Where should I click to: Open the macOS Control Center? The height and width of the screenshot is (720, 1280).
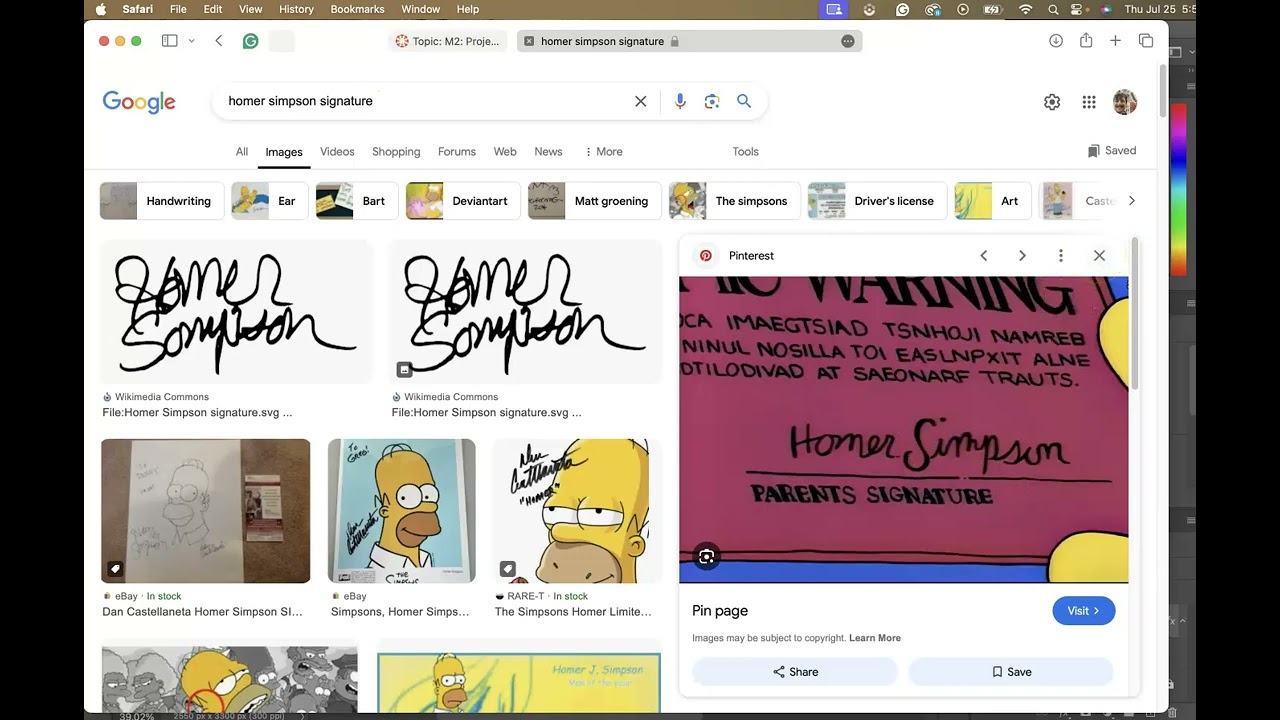tap(1078, 9)
